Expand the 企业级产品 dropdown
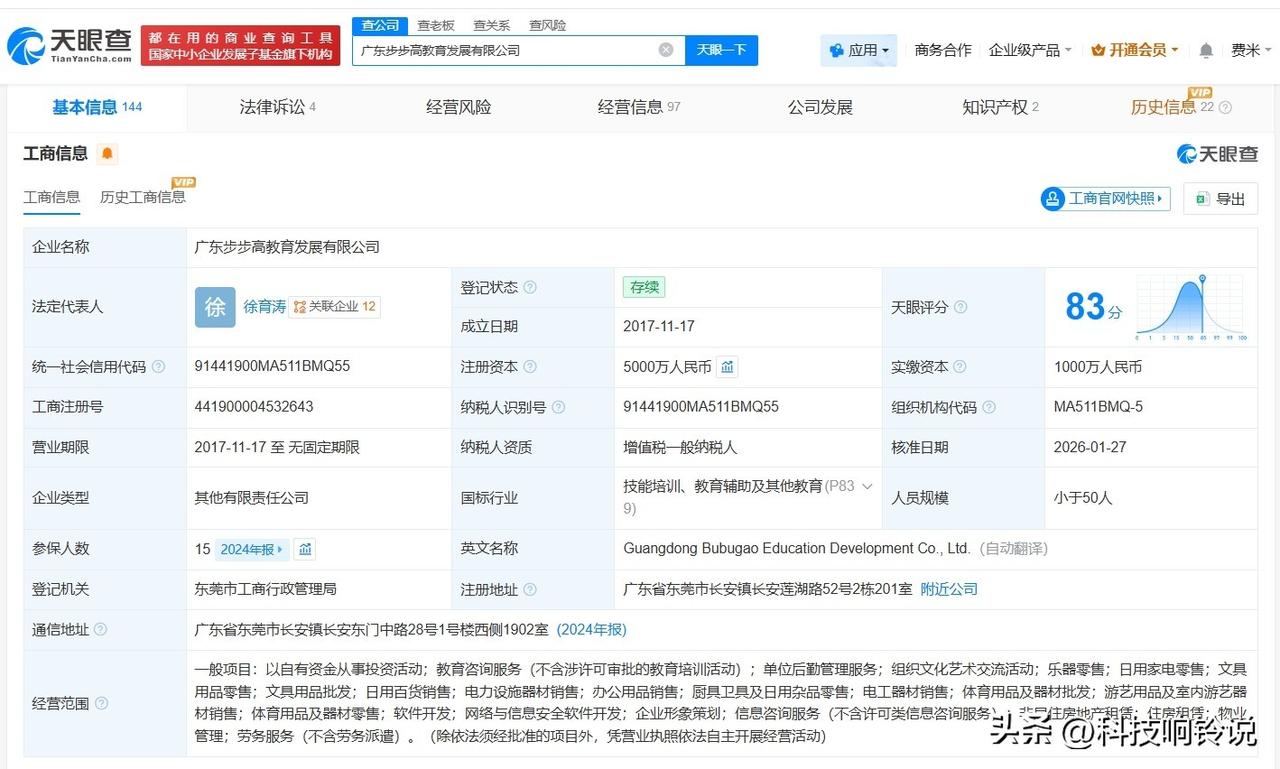The image size is (1280, 769). pos(1030,50)
